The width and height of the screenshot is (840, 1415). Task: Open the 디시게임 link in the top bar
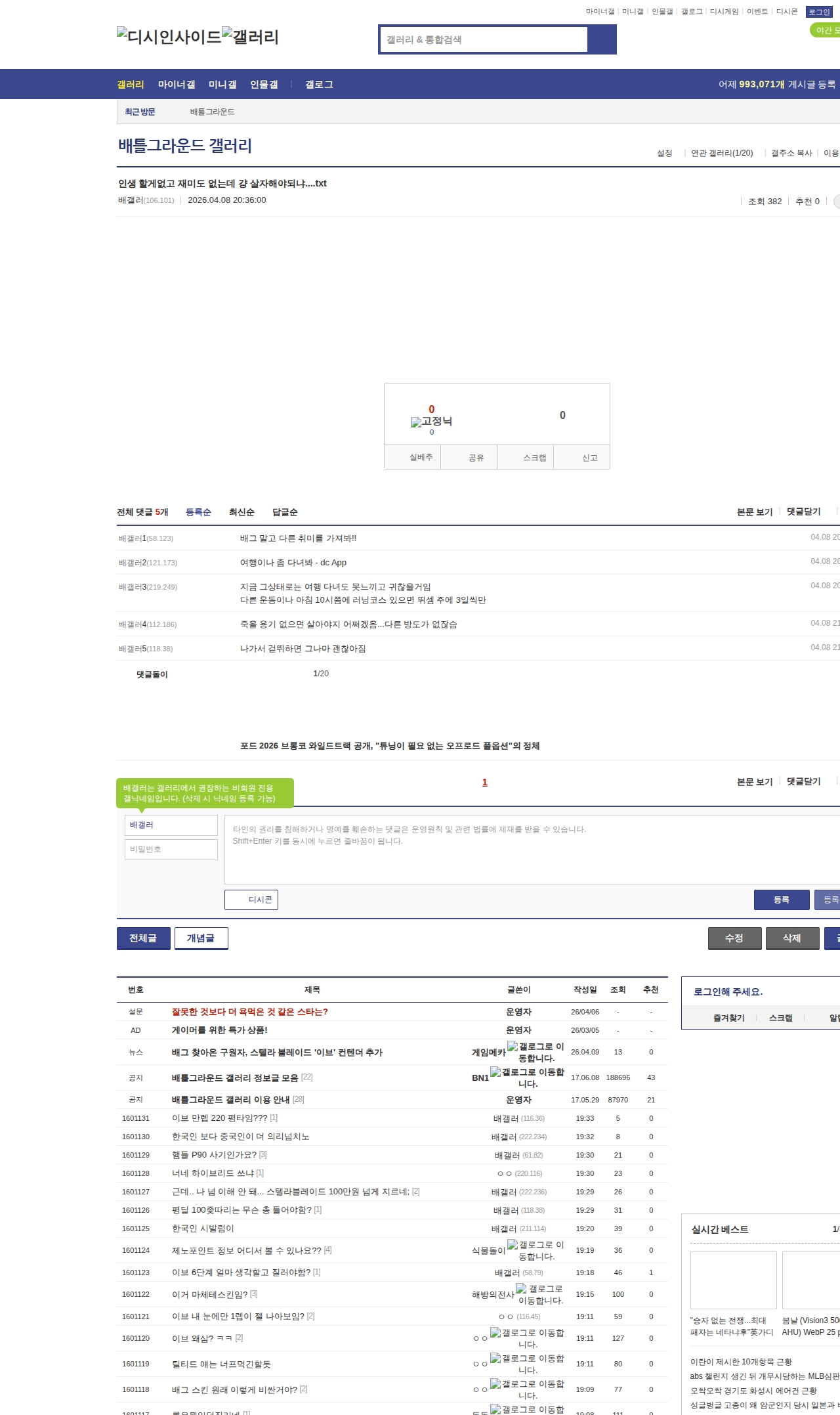(x=724, y=12)
